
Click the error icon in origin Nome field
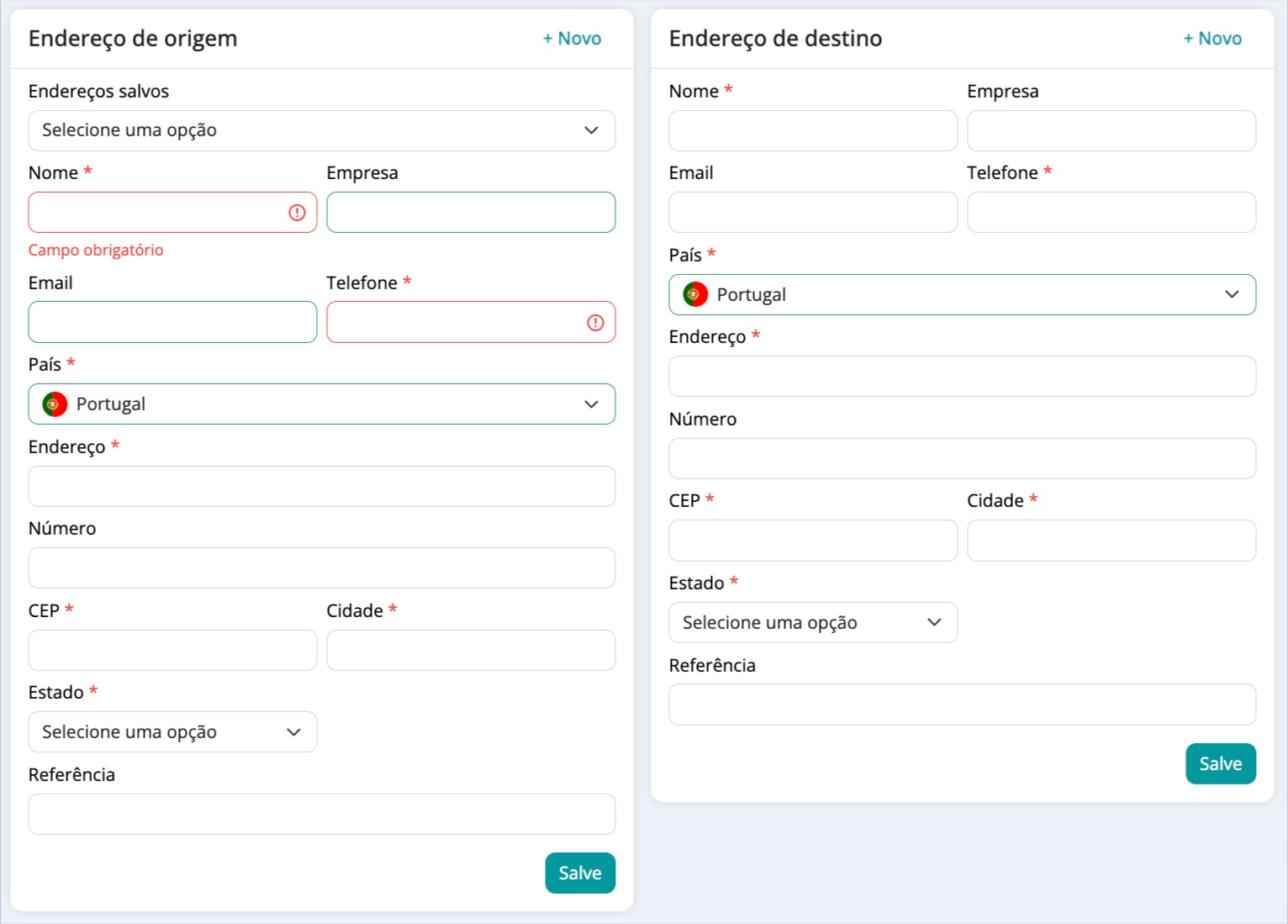(x=297, y=213)
